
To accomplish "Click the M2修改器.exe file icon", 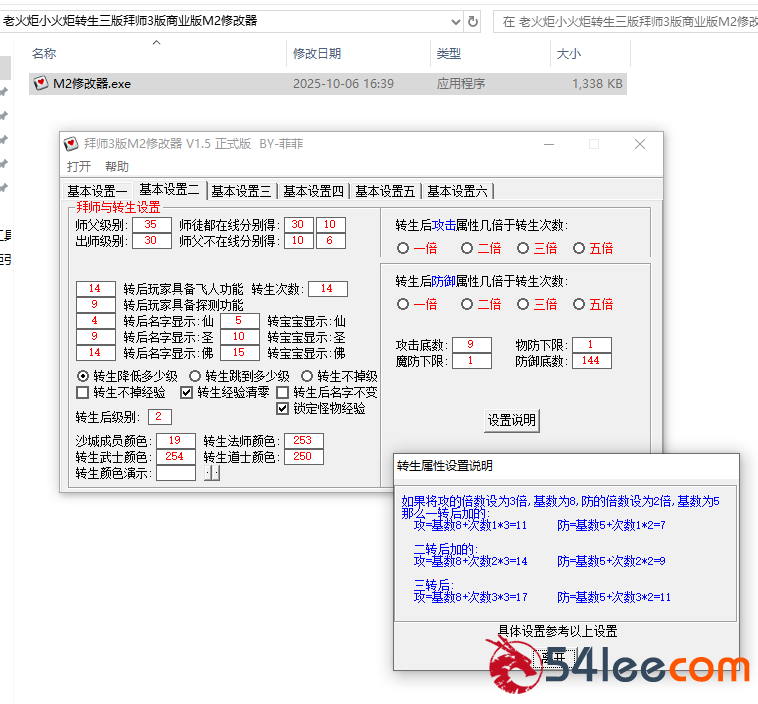I will click(41, 84).
